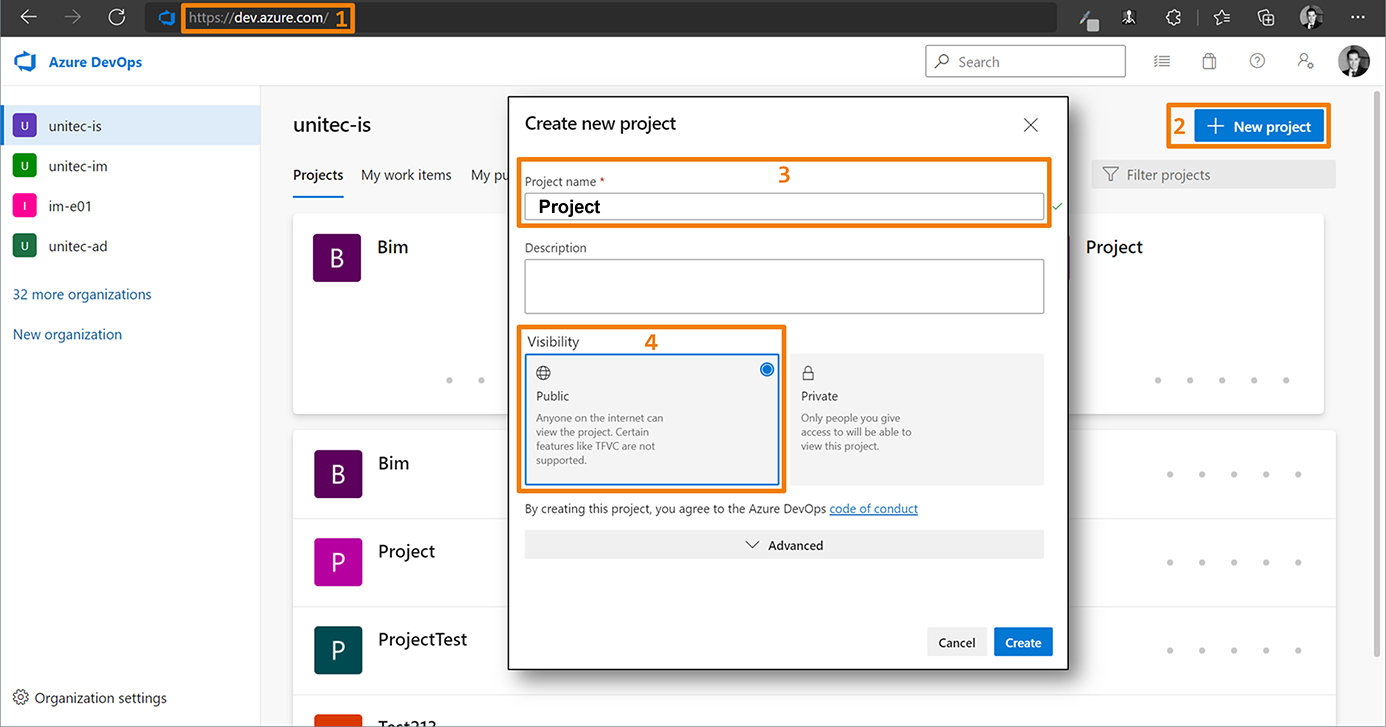The height and width of the screenshot is (727, 1386).
Task: Expand the 32 more organizations list
Action: [x=82, y=295]
